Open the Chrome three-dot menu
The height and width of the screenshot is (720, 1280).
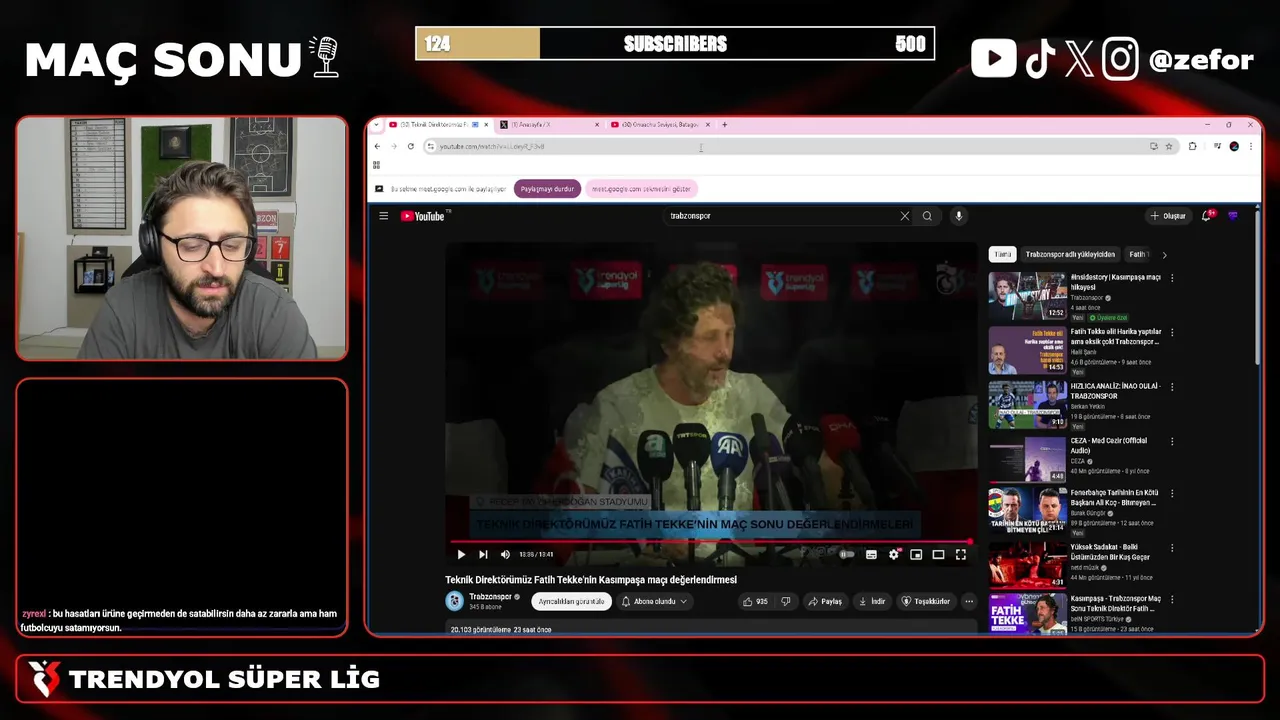pyautogui.click(x=1250, y=146)
